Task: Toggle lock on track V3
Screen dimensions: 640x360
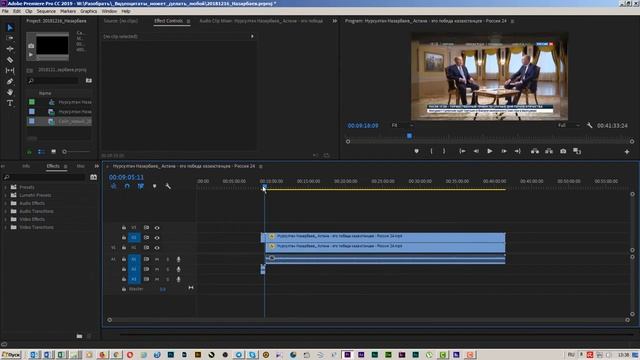Action: click(x=124, y=228)
